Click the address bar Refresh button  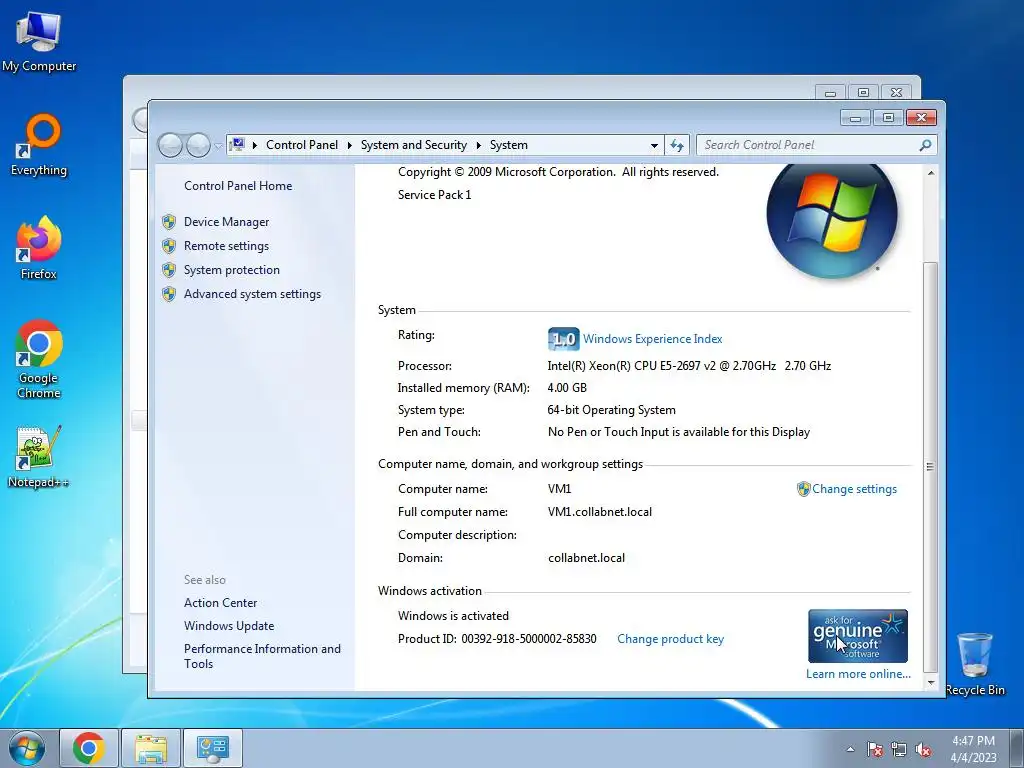pos(677,145)
